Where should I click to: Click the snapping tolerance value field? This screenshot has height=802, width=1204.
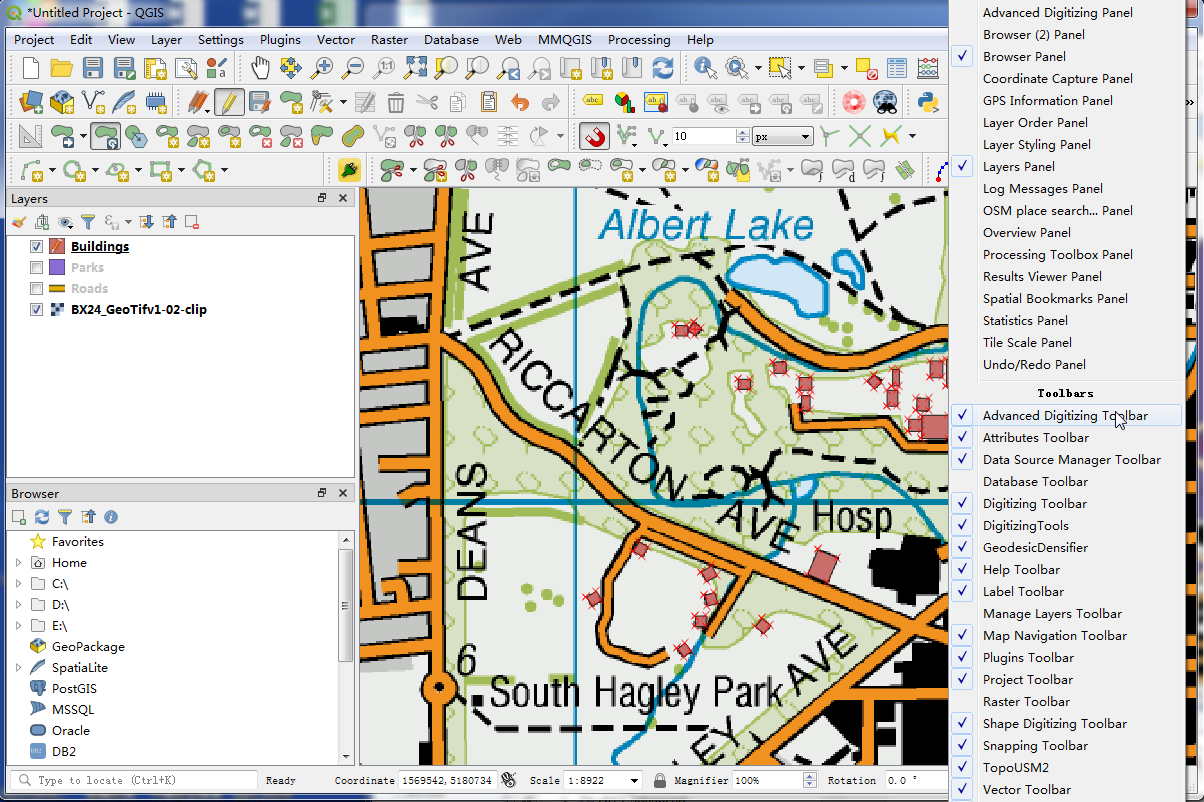click(x=704, y=137)
